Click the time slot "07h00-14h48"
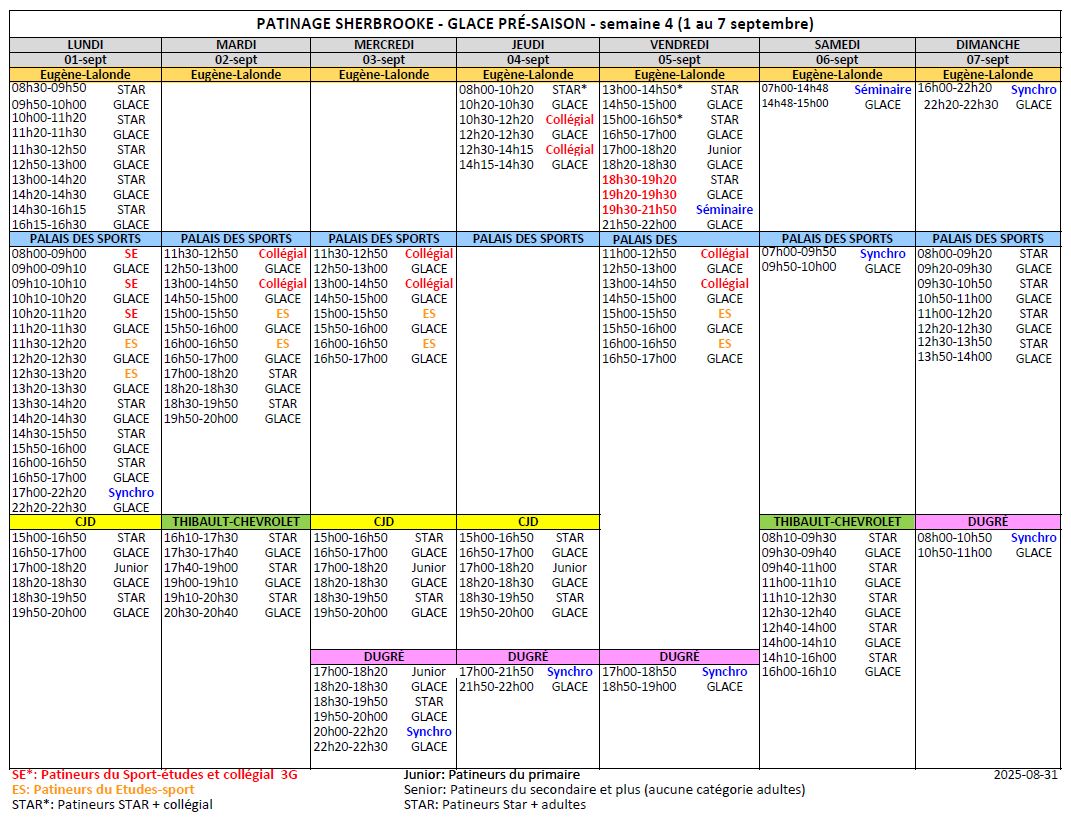Screen dimensions: 1071x817 tap(795, 89)
